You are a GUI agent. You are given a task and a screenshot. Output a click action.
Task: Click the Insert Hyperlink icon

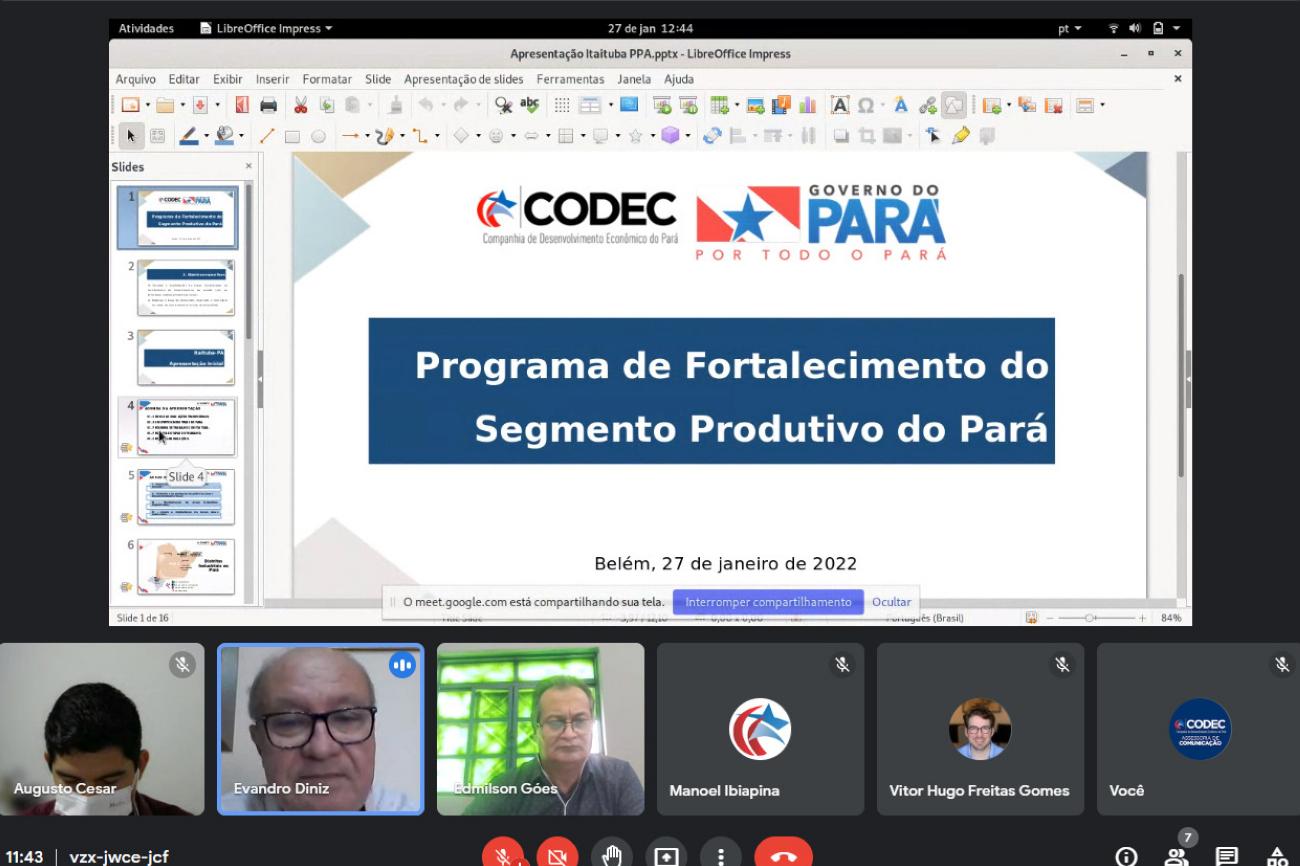(927, 105)
